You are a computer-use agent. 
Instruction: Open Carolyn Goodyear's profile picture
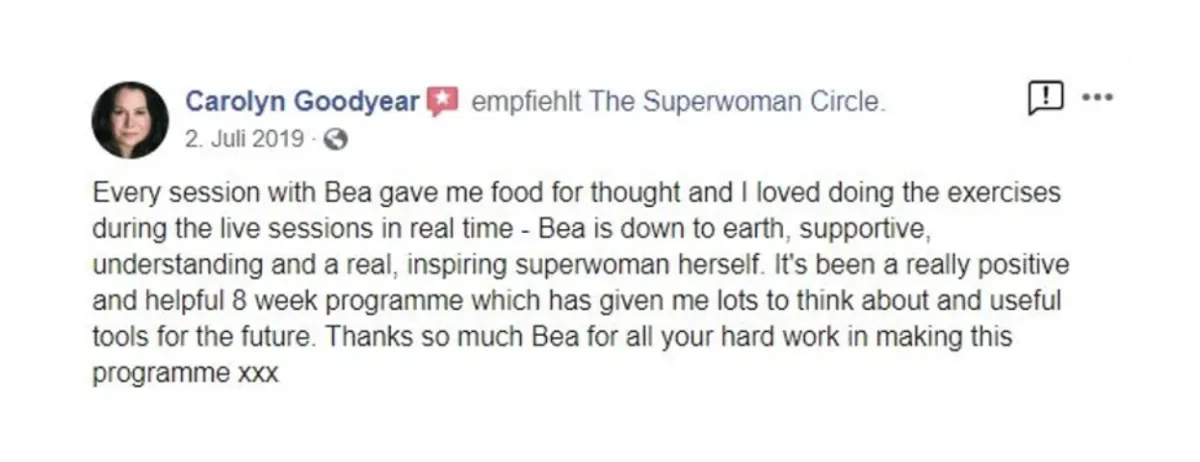pyautogui.click(x=130, y=120)
